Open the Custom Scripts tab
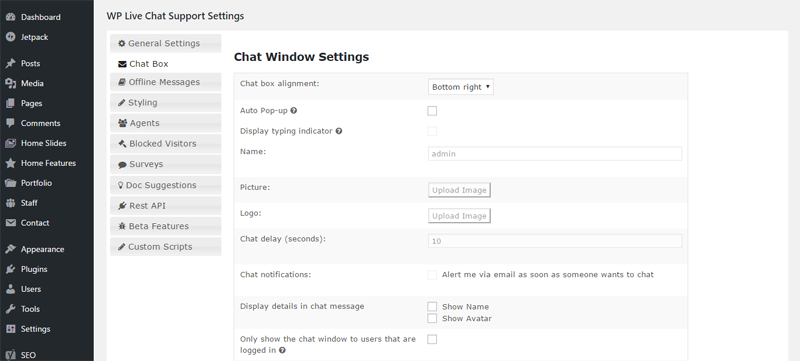 click(166, 246)
